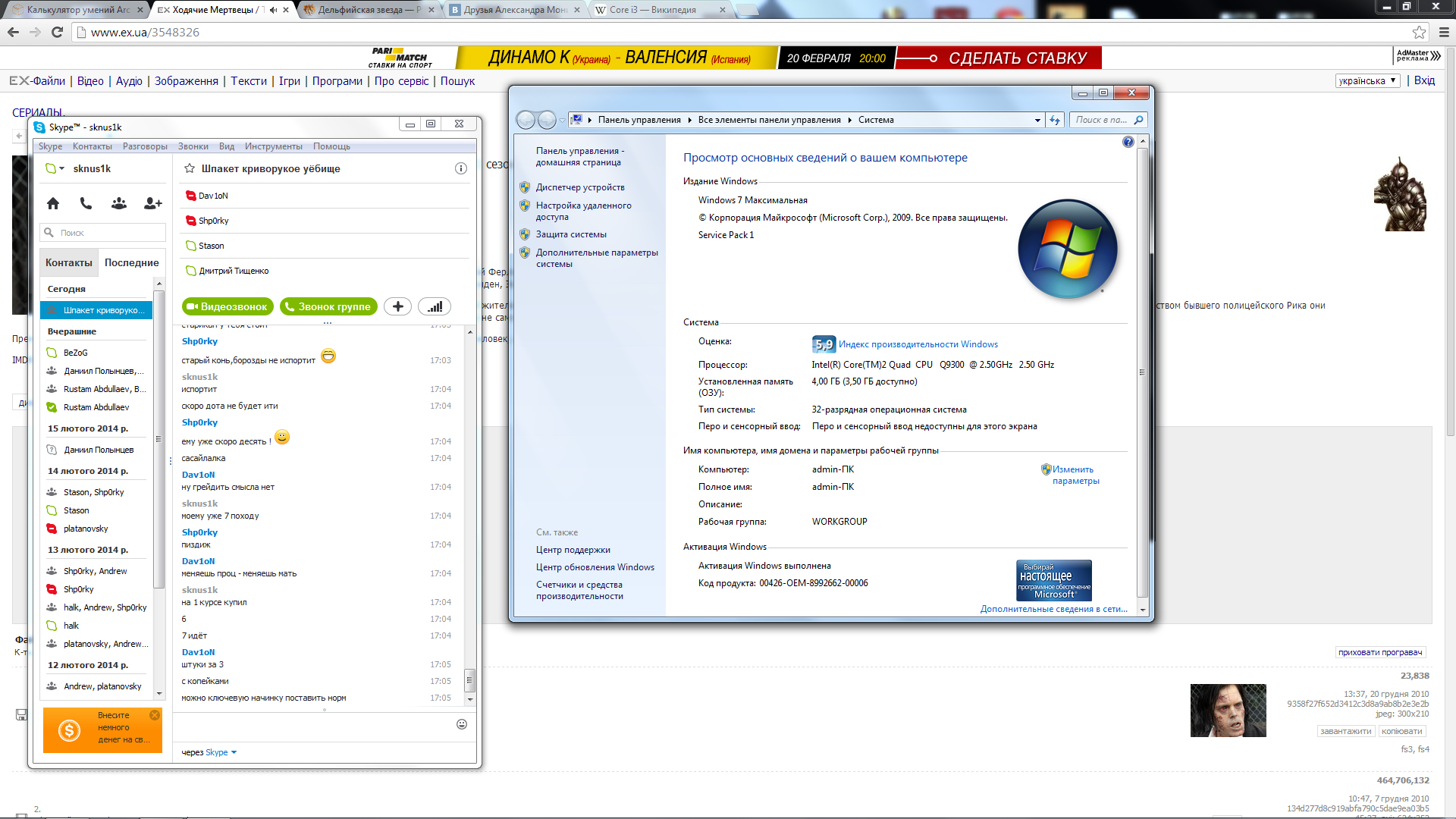Click the Skype Home icon

point(53,203)
